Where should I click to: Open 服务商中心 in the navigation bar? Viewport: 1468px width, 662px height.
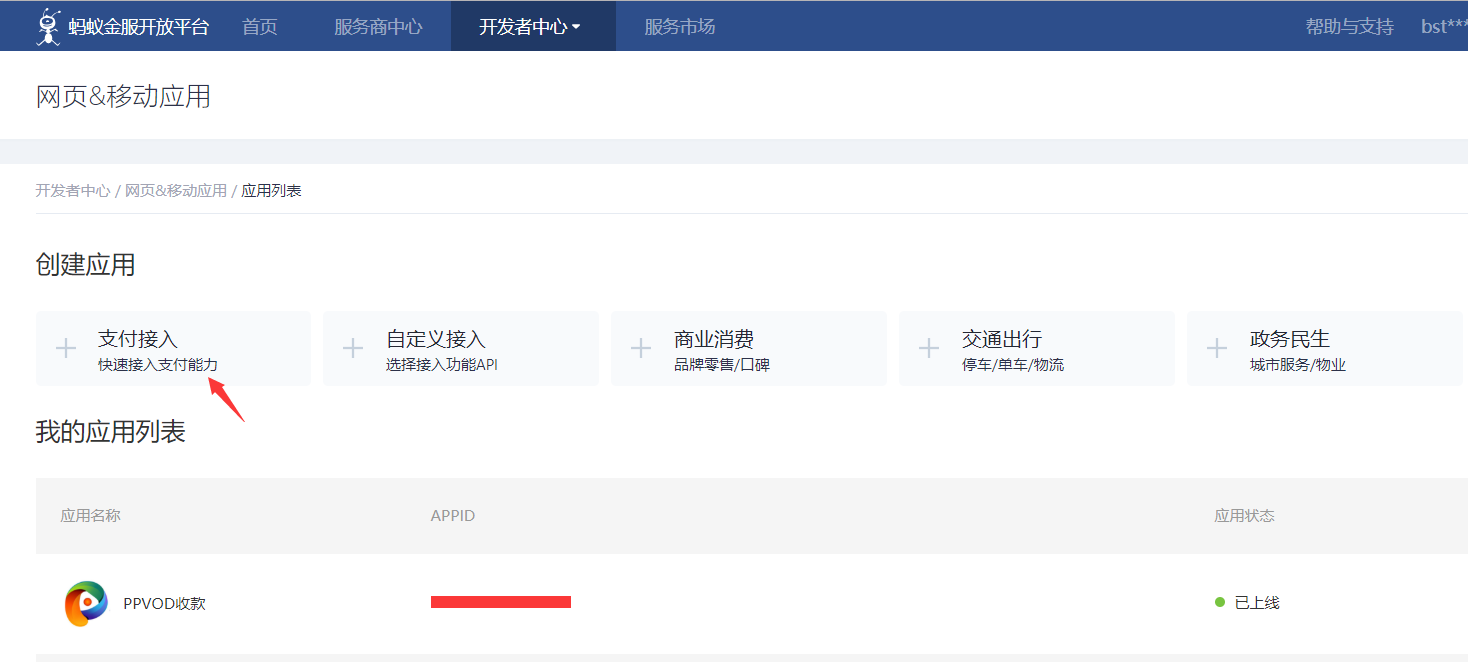click(378, 27)
